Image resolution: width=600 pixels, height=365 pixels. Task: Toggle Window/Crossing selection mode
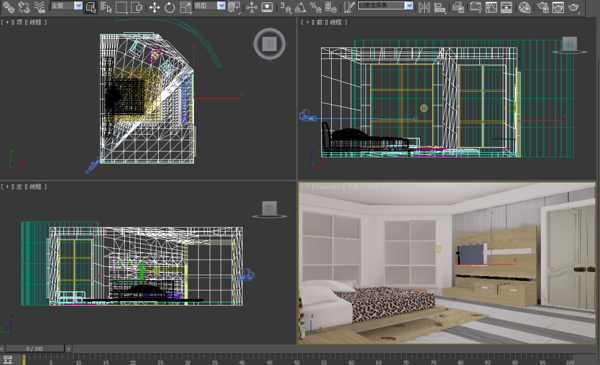coord(137,7)
